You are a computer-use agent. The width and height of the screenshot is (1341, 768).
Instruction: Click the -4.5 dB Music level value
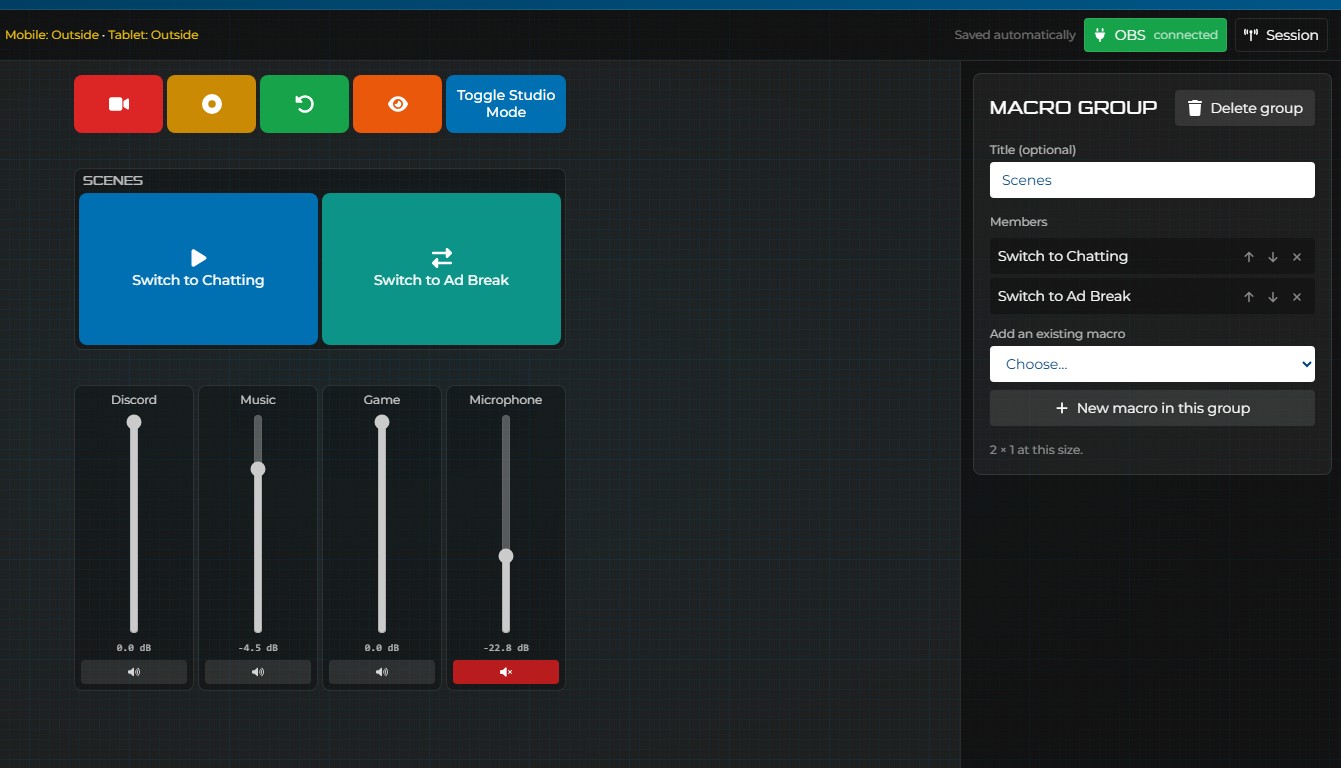(258, 648)
